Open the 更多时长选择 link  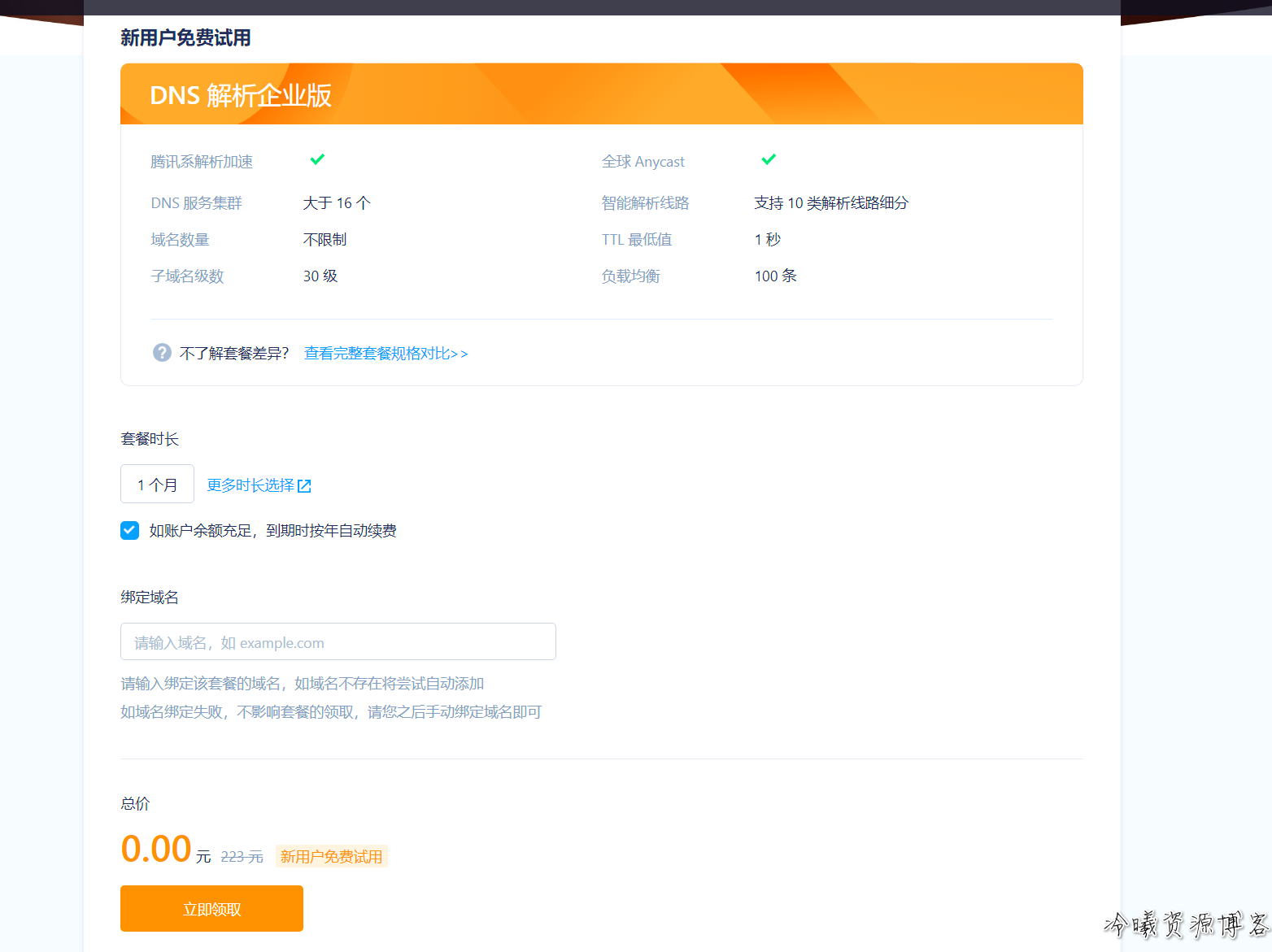click(250, 485)
